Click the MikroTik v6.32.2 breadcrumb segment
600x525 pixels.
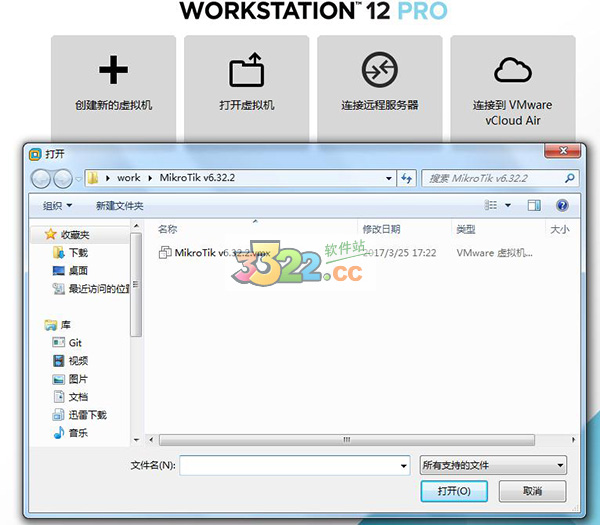tap(197, 178)
